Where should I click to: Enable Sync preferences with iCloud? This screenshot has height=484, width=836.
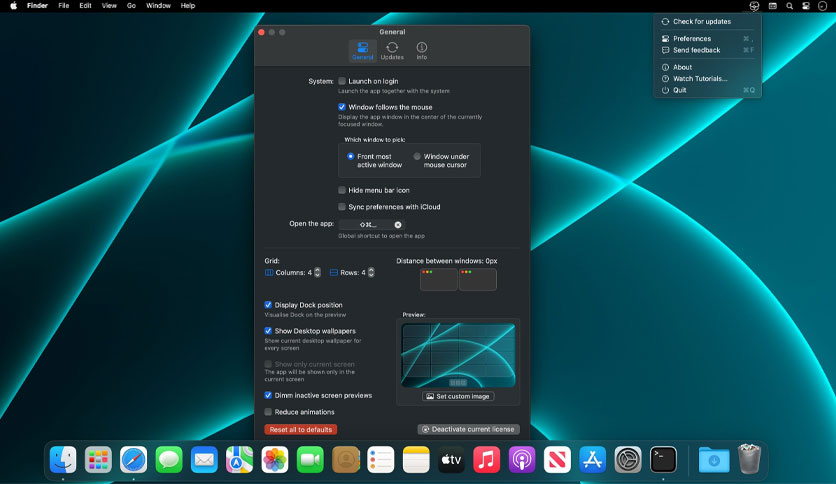(x=342, y=207)
